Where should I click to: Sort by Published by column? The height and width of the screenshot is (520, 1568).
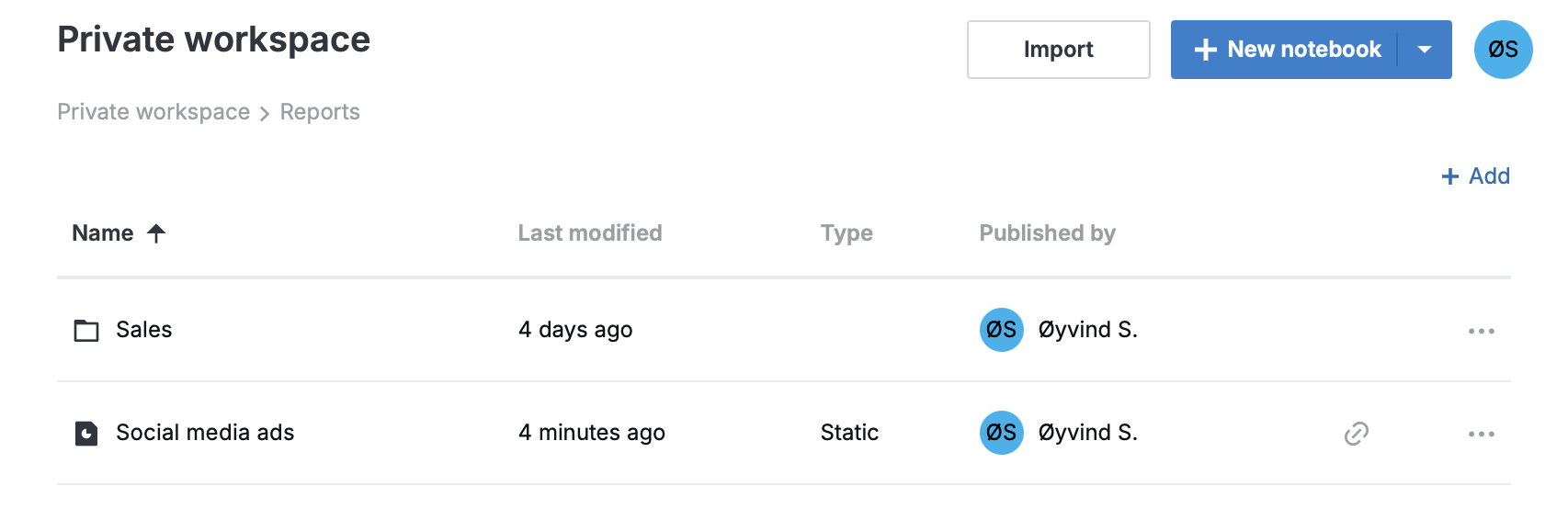(1047, 233)
